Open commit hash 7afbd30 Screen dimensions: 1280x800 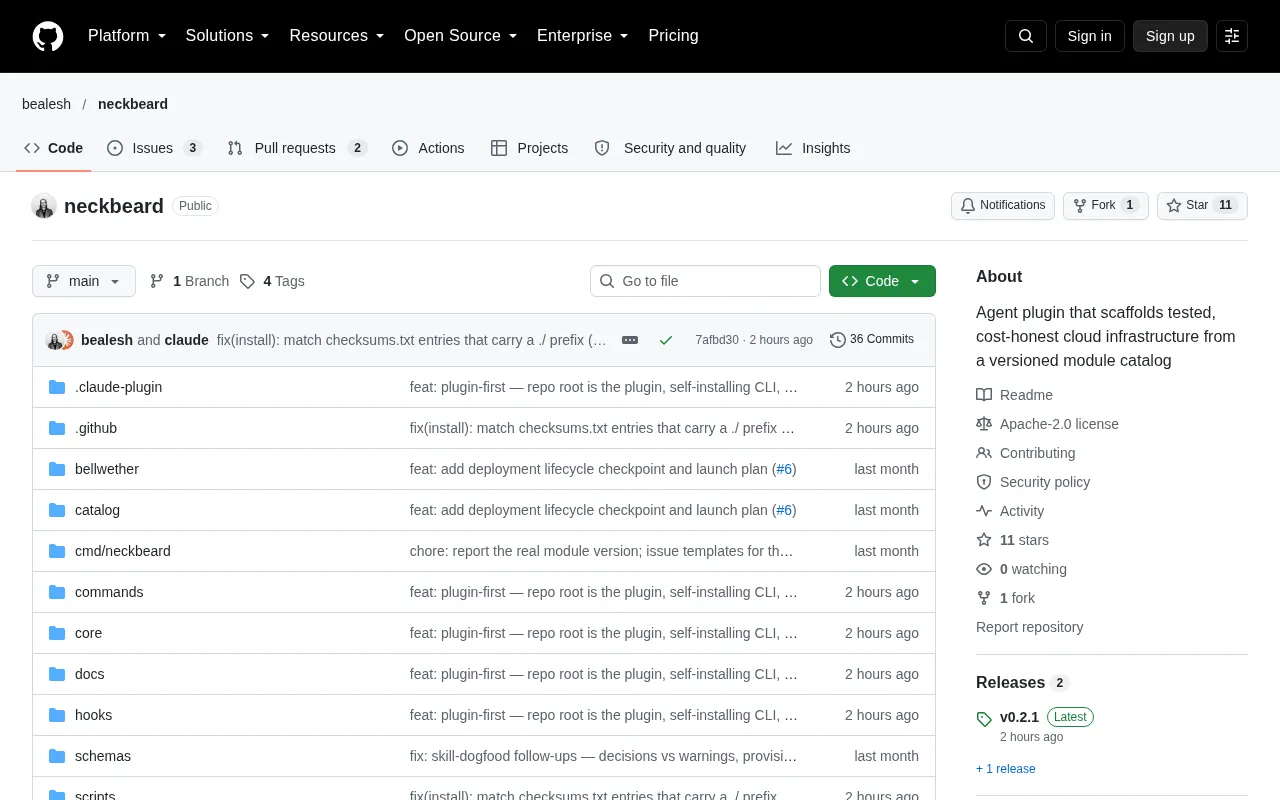tap(717, 340)
